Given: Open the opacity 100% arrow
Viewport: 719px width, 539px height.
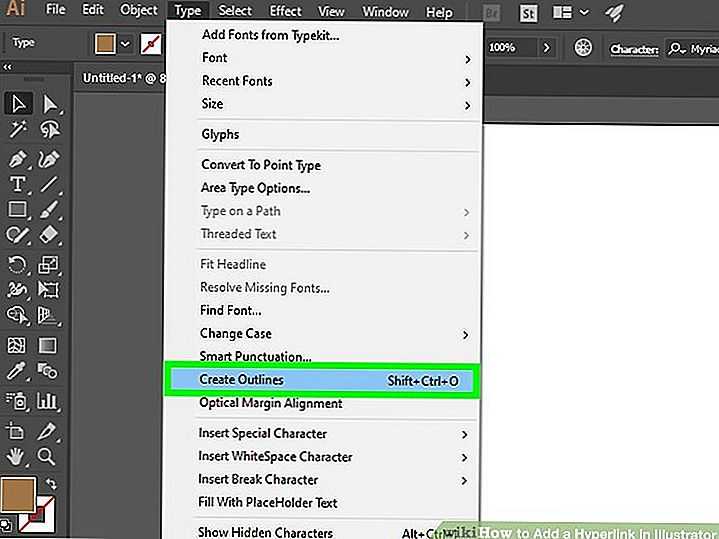Looking at the screenshot, I should click(x=546, y=47).
